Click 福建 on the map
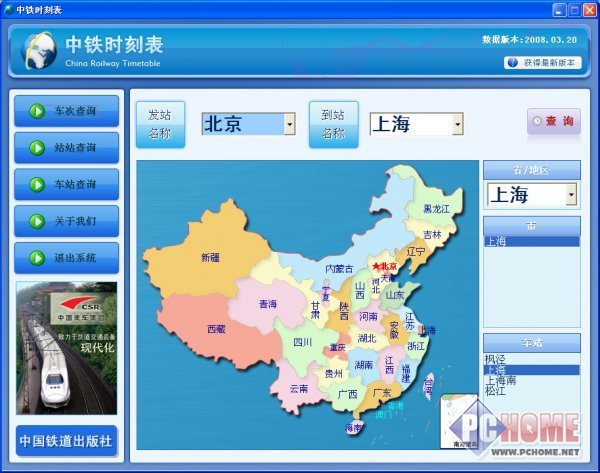This screenshot has width=600, height=473. [x=406, y=373]
